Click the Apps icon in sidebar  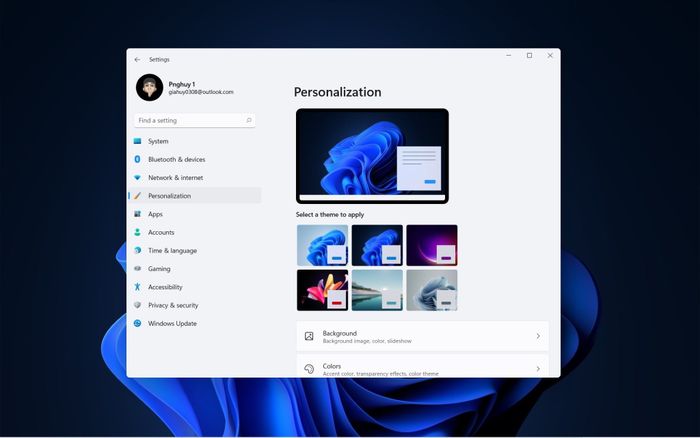click(x=138, y=214)
